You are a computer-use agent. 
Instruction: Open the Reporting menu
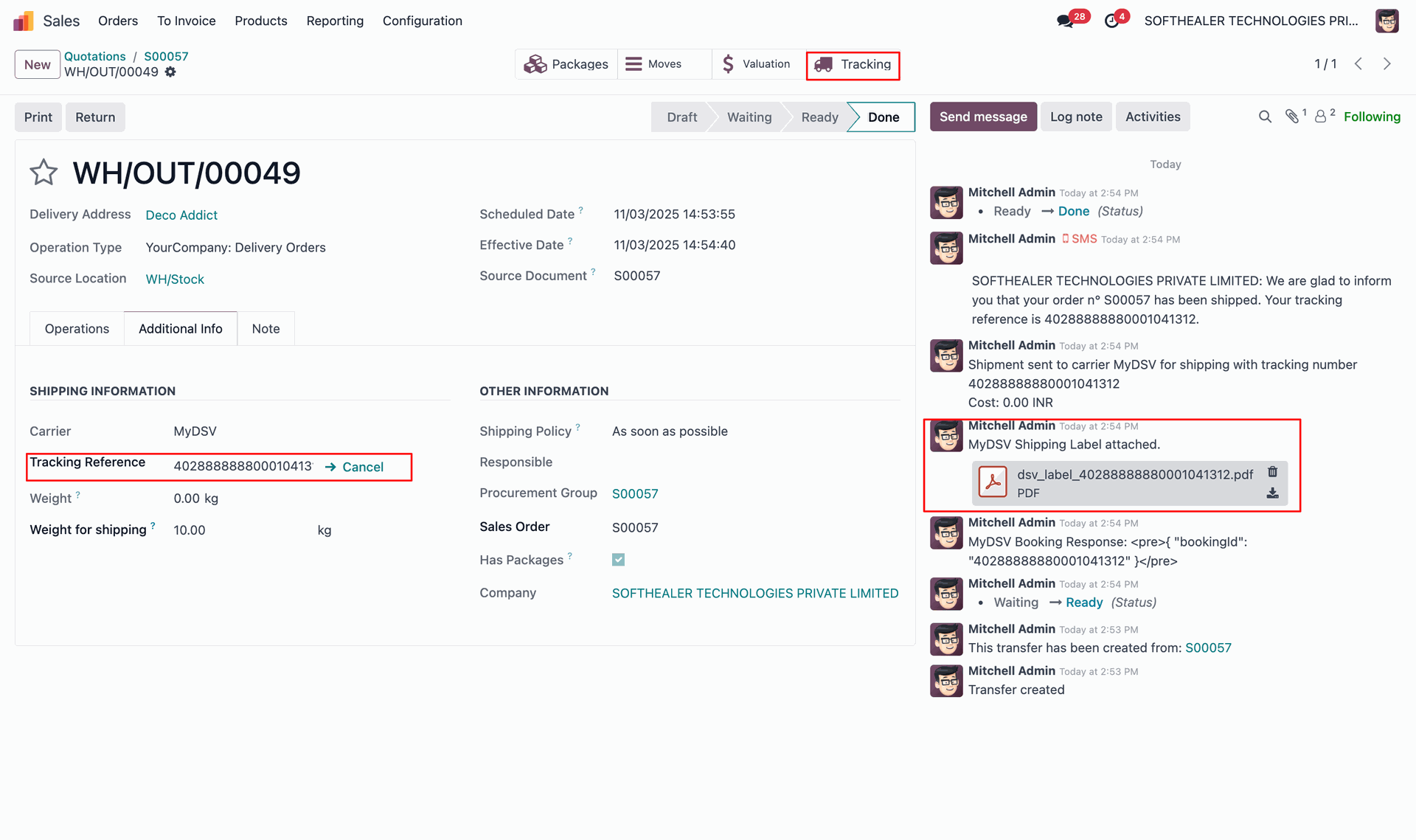tap(335, 21)
